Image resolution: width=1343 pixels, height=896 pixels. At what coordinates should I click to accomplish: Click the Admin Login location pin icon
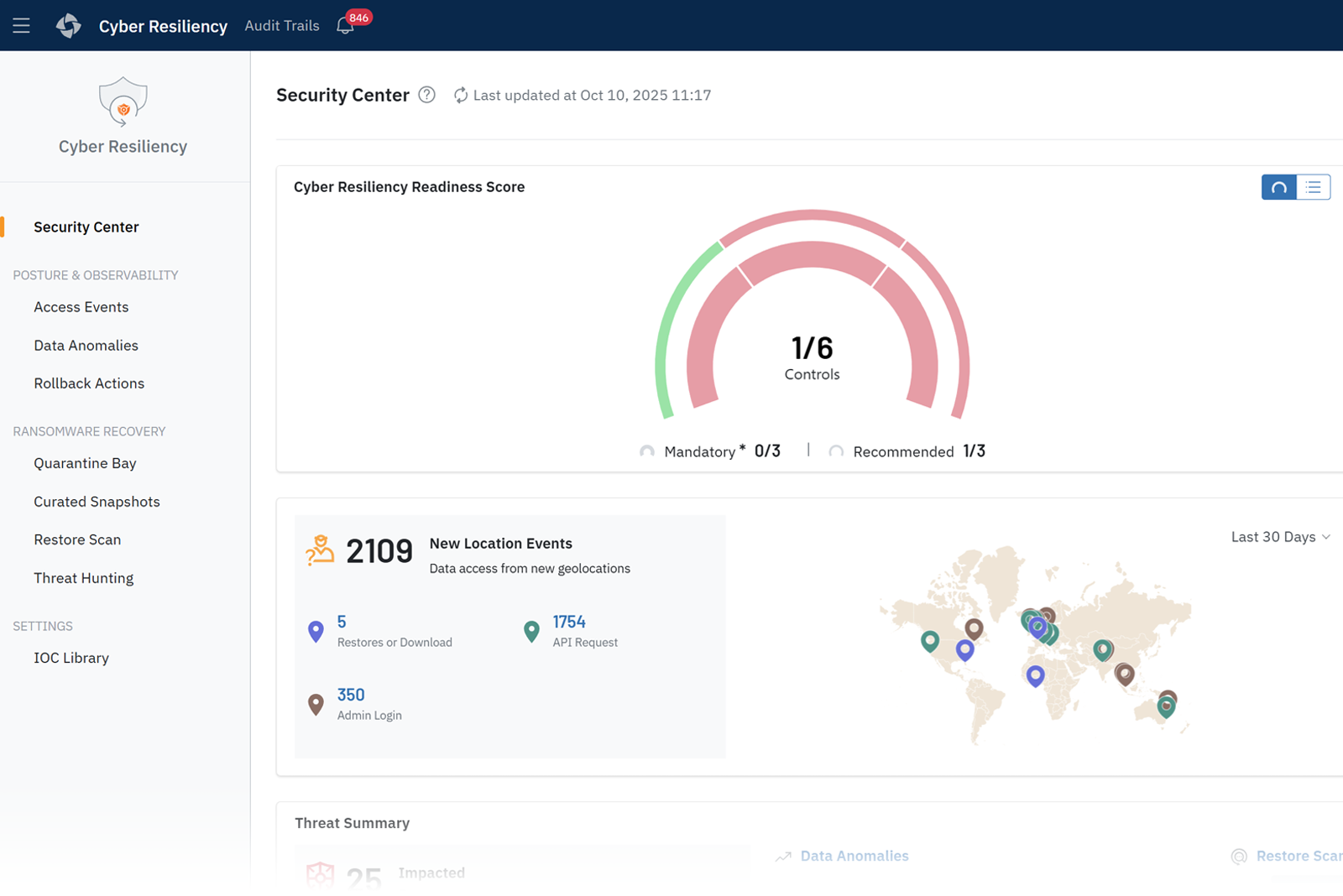316,704
